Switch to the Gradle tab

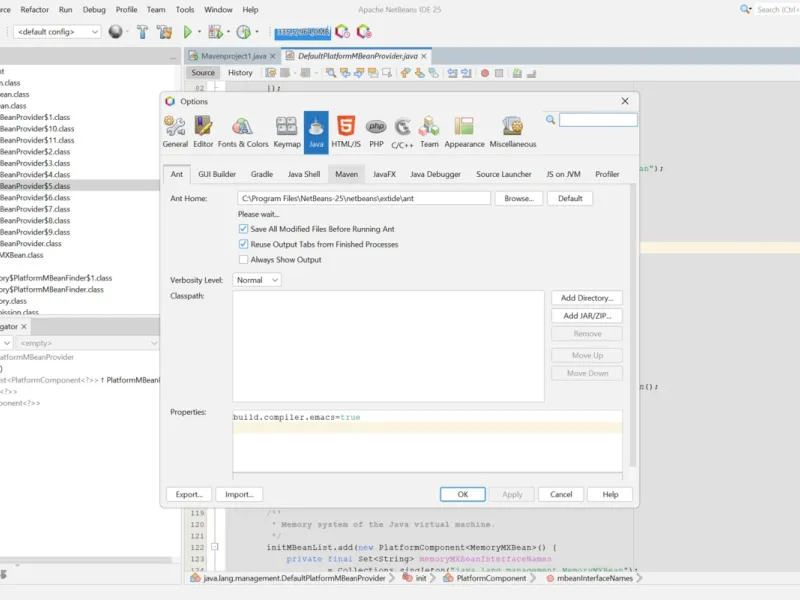coord(262,174)
